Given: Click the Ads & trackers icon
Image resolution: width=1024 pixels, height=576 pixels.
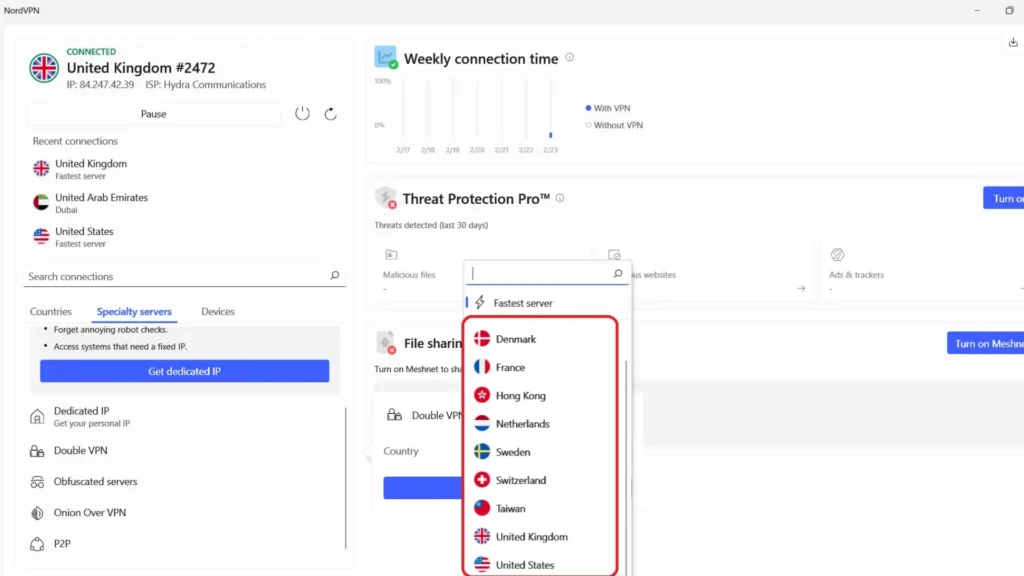Looking at the screenshot, I should [837, 255].
